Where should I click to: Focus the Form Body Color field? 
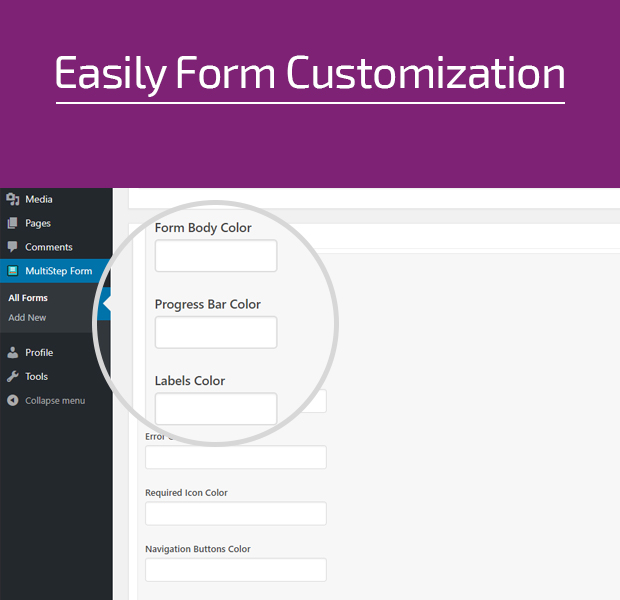pyautogui.click(x=216, y=256)
